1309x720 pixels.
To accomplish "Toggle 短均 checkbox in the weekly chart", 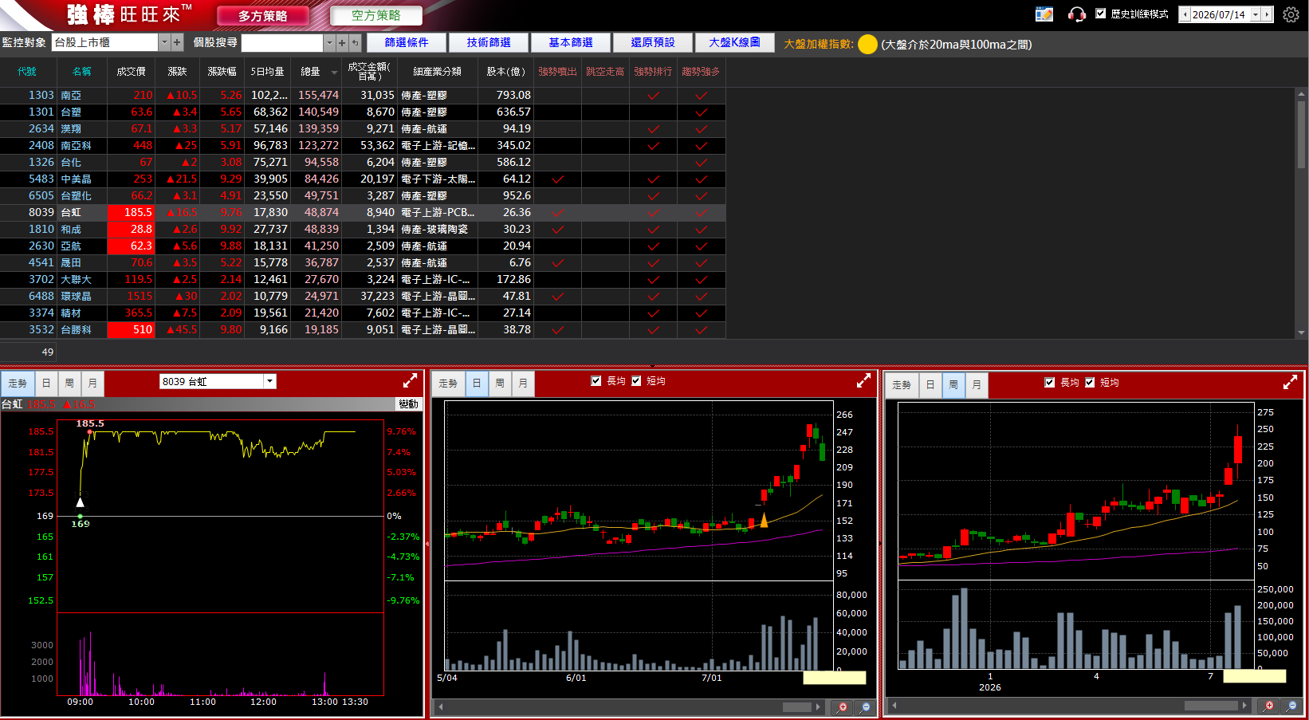I will 1091,383.
